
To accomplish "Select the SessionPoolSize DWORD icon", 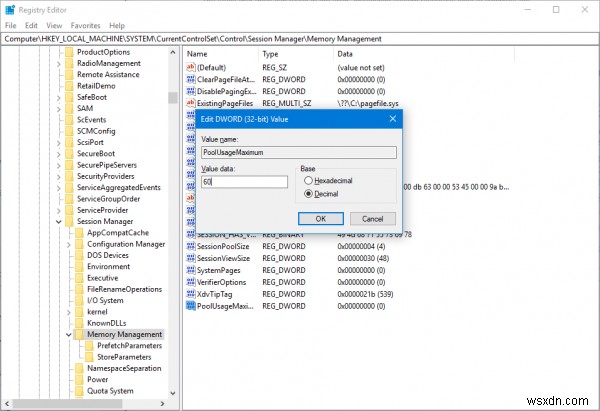I will point(190,246).
